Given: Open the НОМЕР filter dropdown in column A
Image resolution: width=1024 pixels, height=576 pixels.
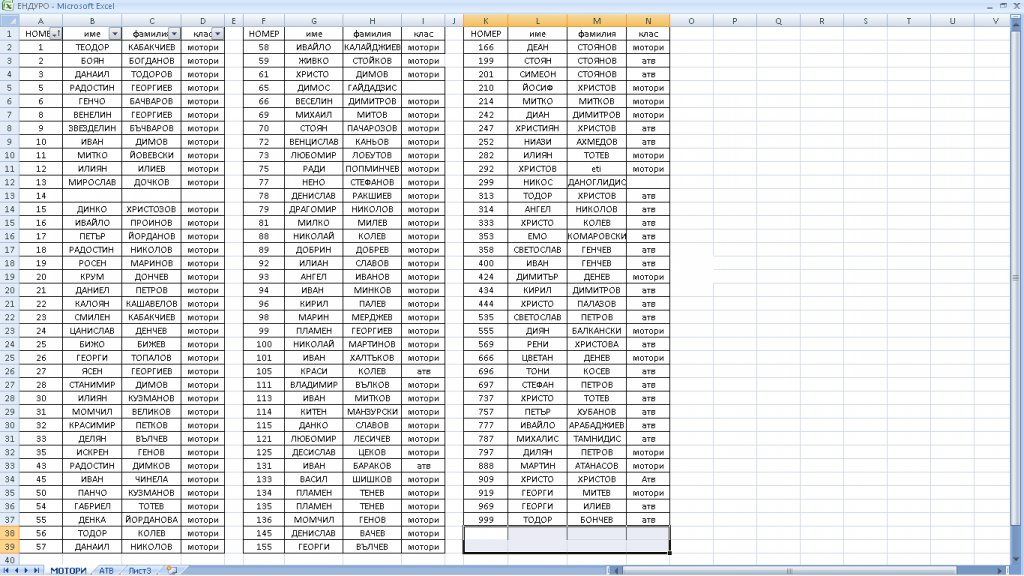Looking at the screenshot, I should [55, 34].
